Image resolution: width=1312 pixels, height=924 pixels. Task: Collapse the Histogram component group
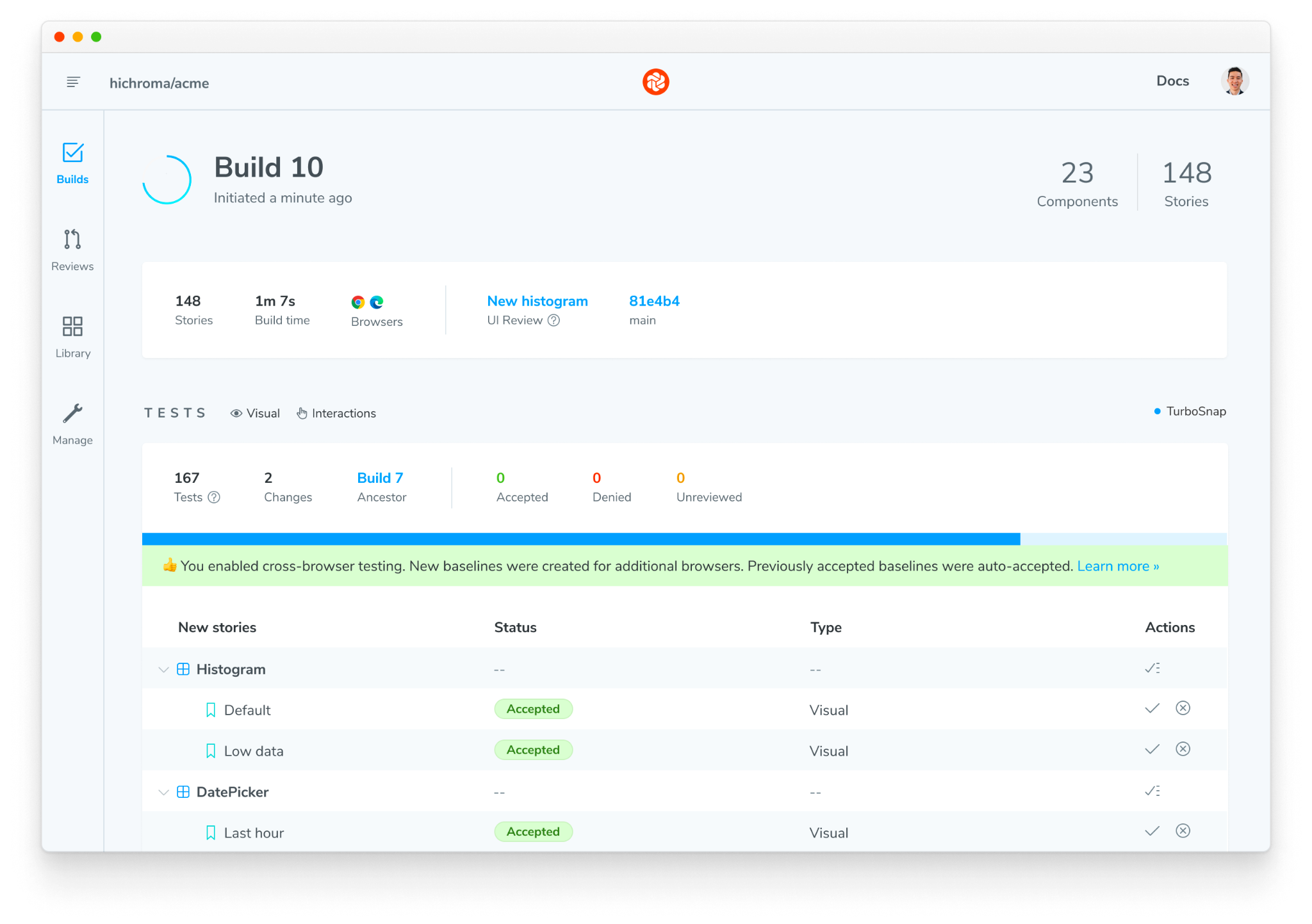click(x=163, y=669)
